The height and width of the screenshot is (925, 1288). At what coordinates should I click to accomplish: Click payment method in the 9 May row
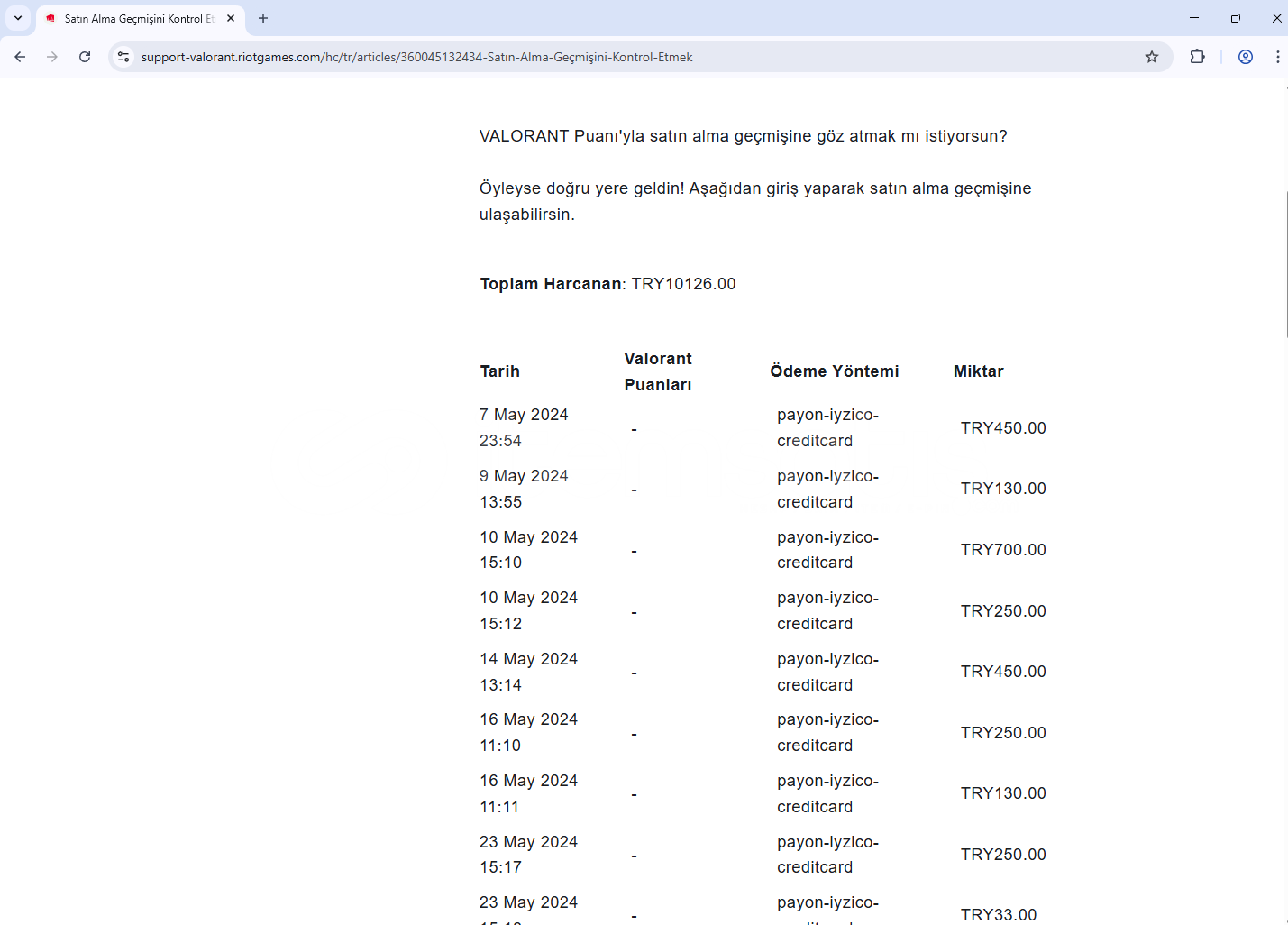[x=827, y=489]
